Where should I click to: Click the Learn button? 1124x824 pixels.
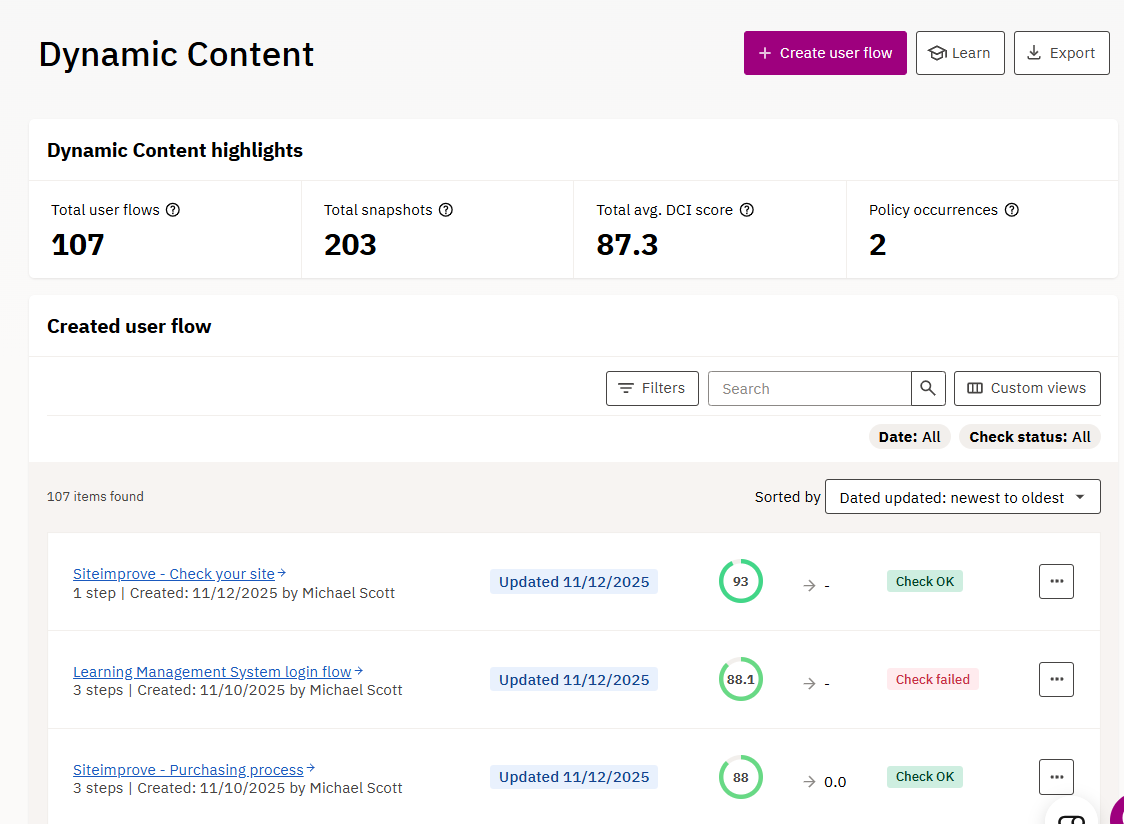[960, 53]
